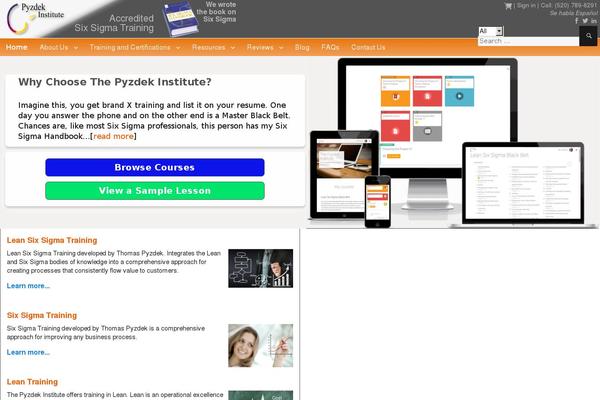Focus the Search input field

coord(528,41)
